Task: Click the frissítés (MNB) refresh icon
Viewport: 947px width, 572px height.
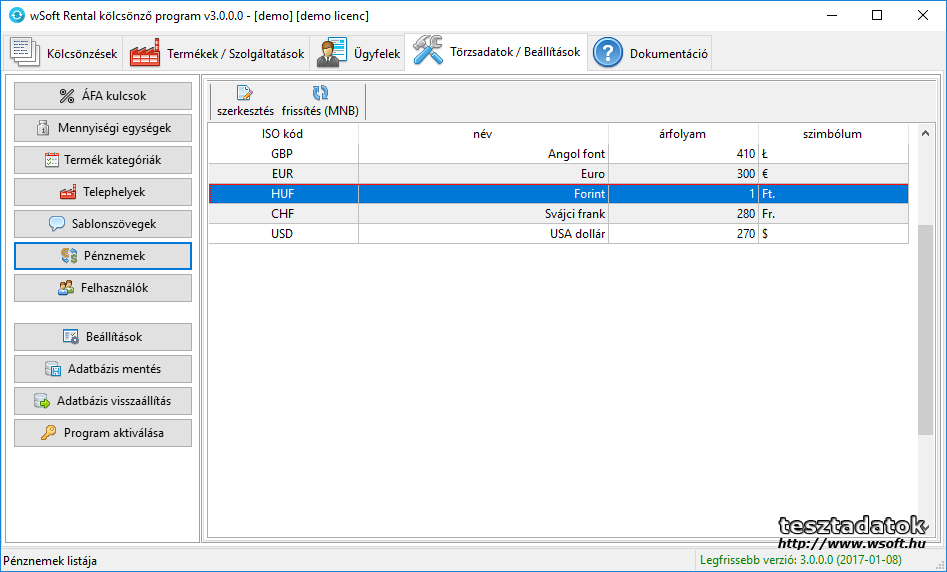Action: [320, 92]
